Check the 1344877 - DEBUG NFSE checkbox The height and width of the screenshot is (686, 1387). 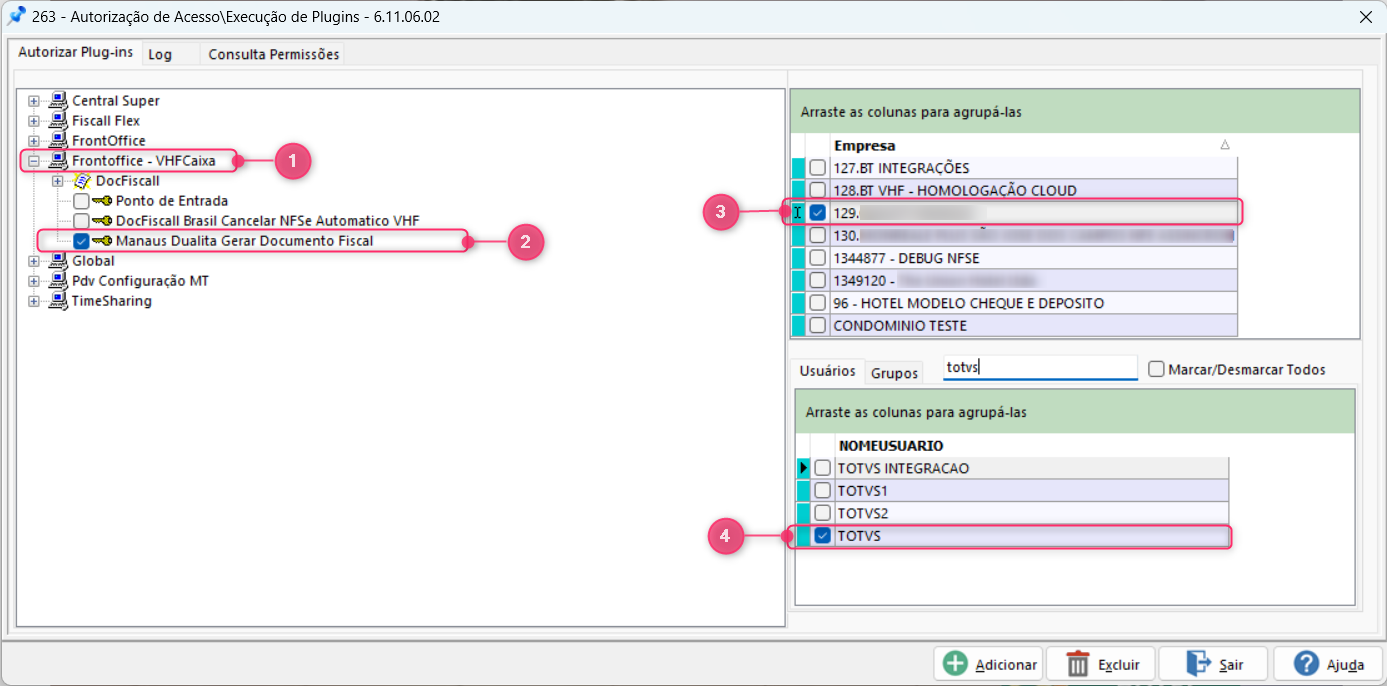click(818, 258)
